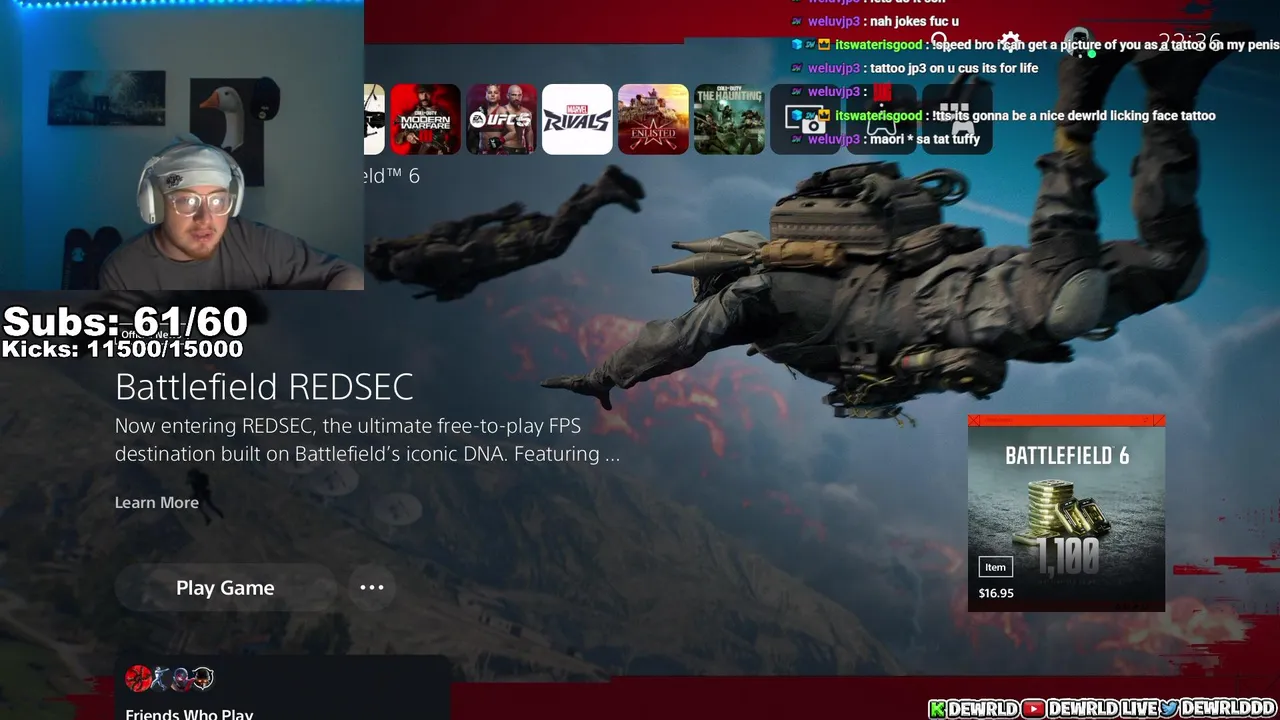Click the three-dots more options button
Screen dimensions: 1280x720
[372, 587]
